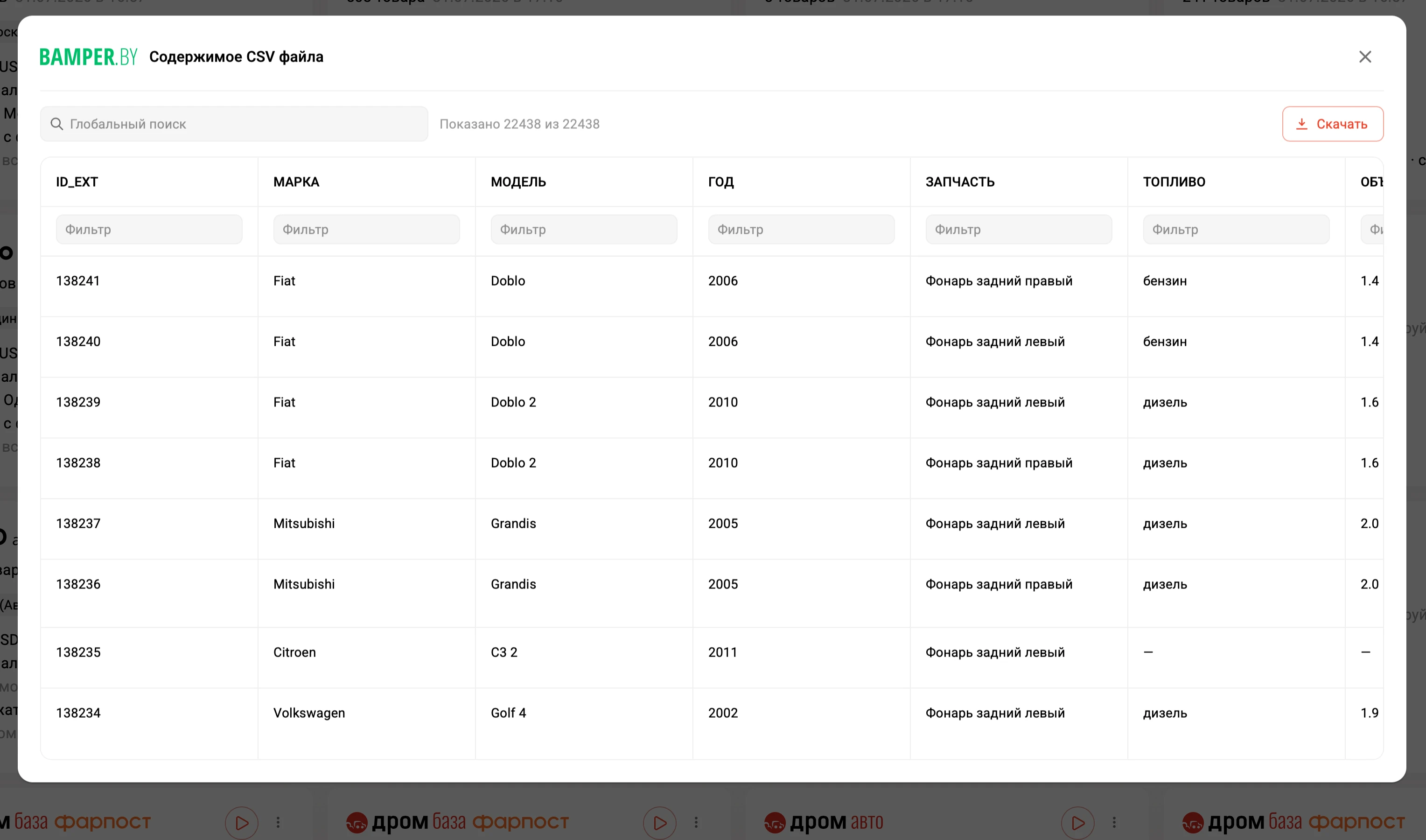Click the play button on the second background card
1426x840 pixels.
tap(660, 822)
